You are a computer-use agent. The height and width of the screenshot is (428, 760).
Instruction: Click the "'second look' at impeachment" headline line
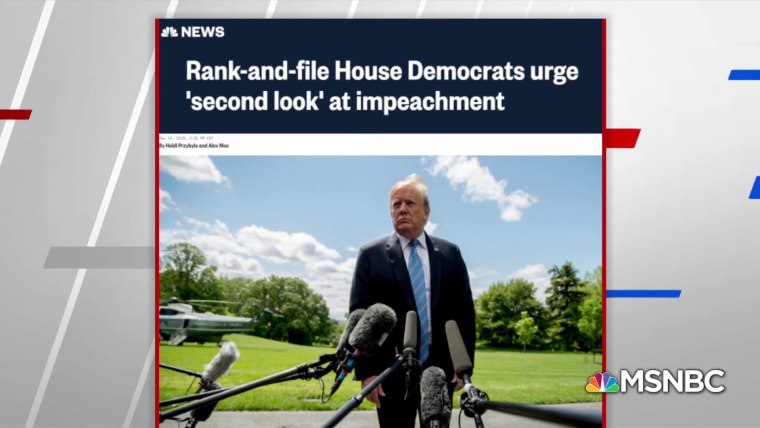[345, 101]
